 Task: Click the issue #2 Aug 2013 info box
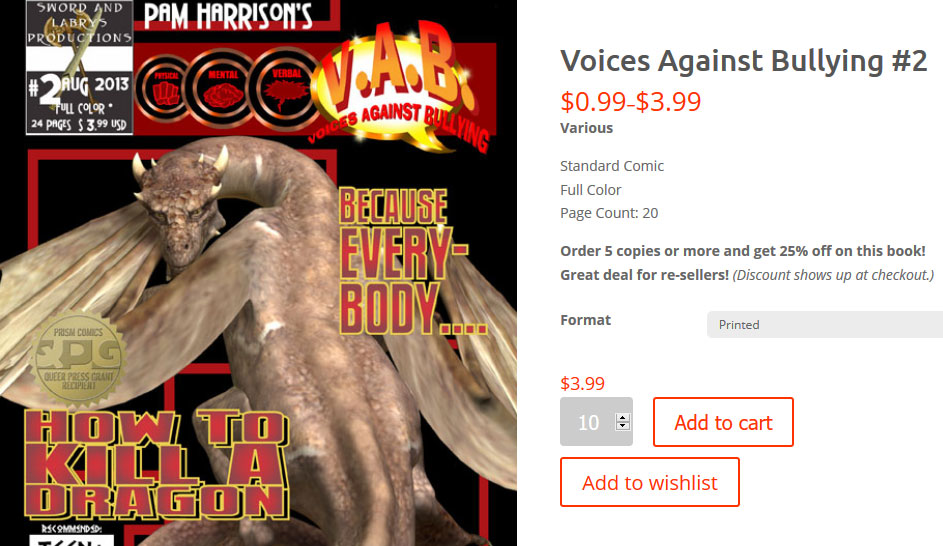tap(79, 102)
